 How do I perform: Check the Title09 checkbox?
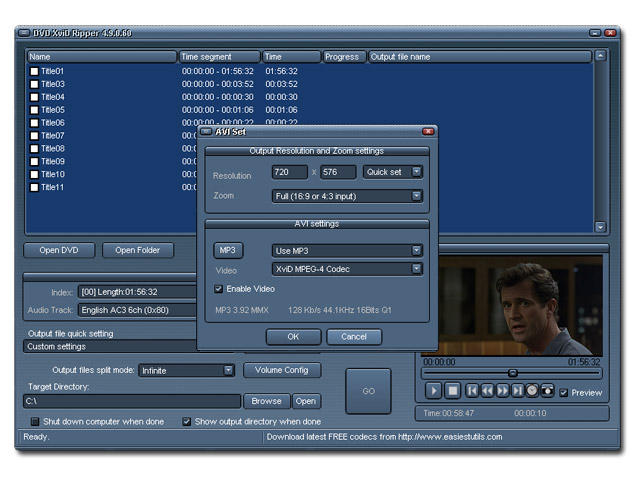34,162
